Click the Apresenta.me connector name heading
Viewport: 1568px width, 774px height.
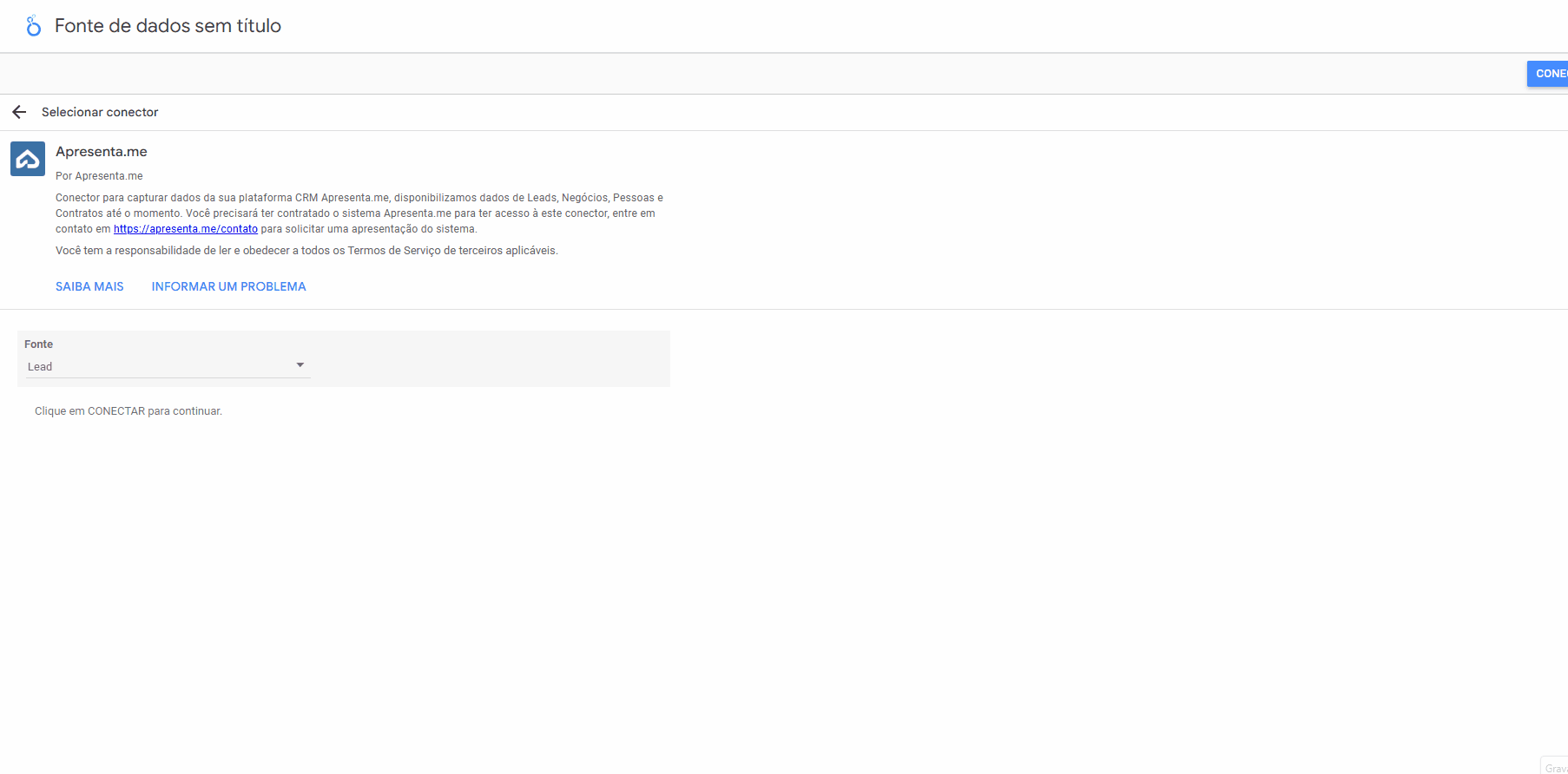click(102, 152)
